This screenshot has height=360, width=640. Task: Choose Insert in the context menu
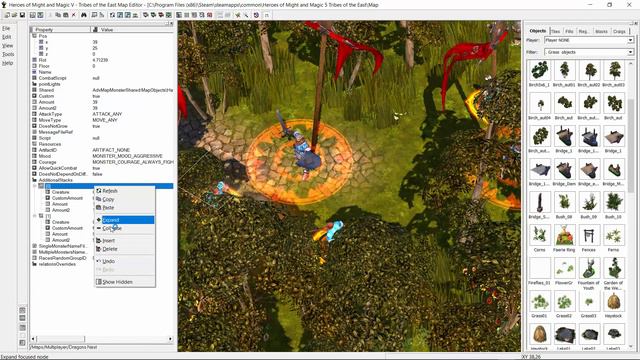[x=125, y=240]
